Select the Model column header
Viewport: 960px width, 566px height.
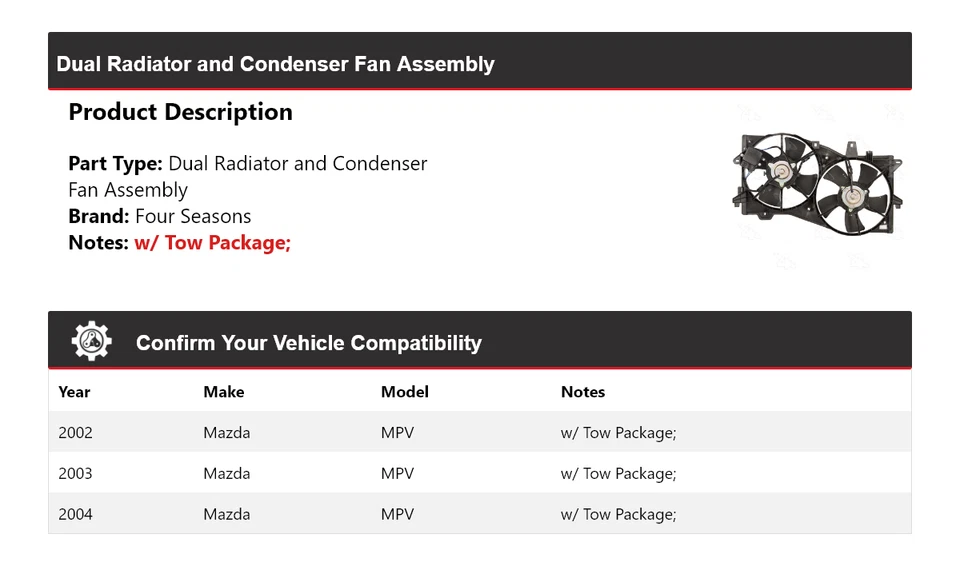(405, 392)
